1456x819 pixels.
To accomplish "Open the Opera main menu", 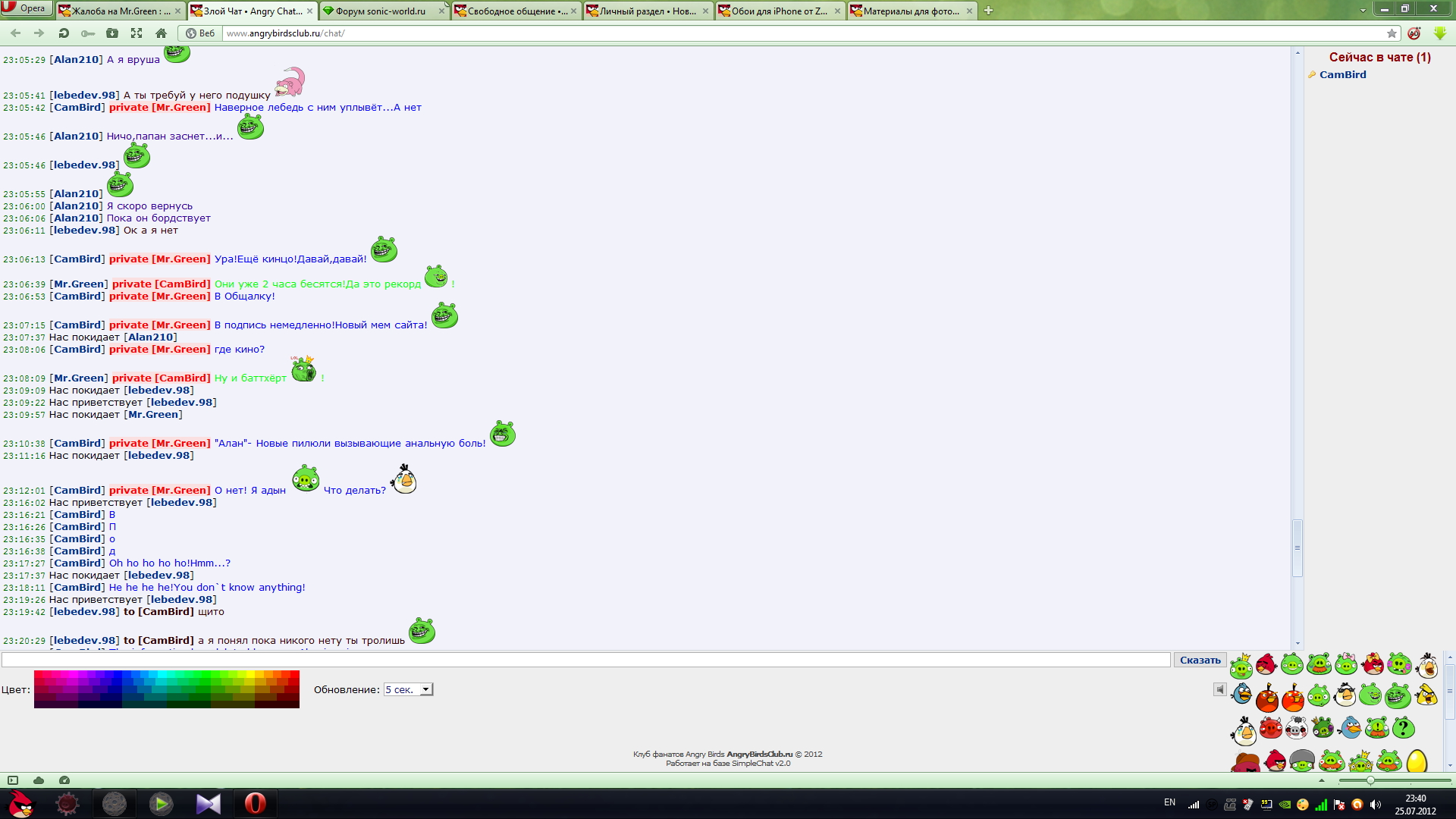I will pyautogui.click(x=27, y=8).
